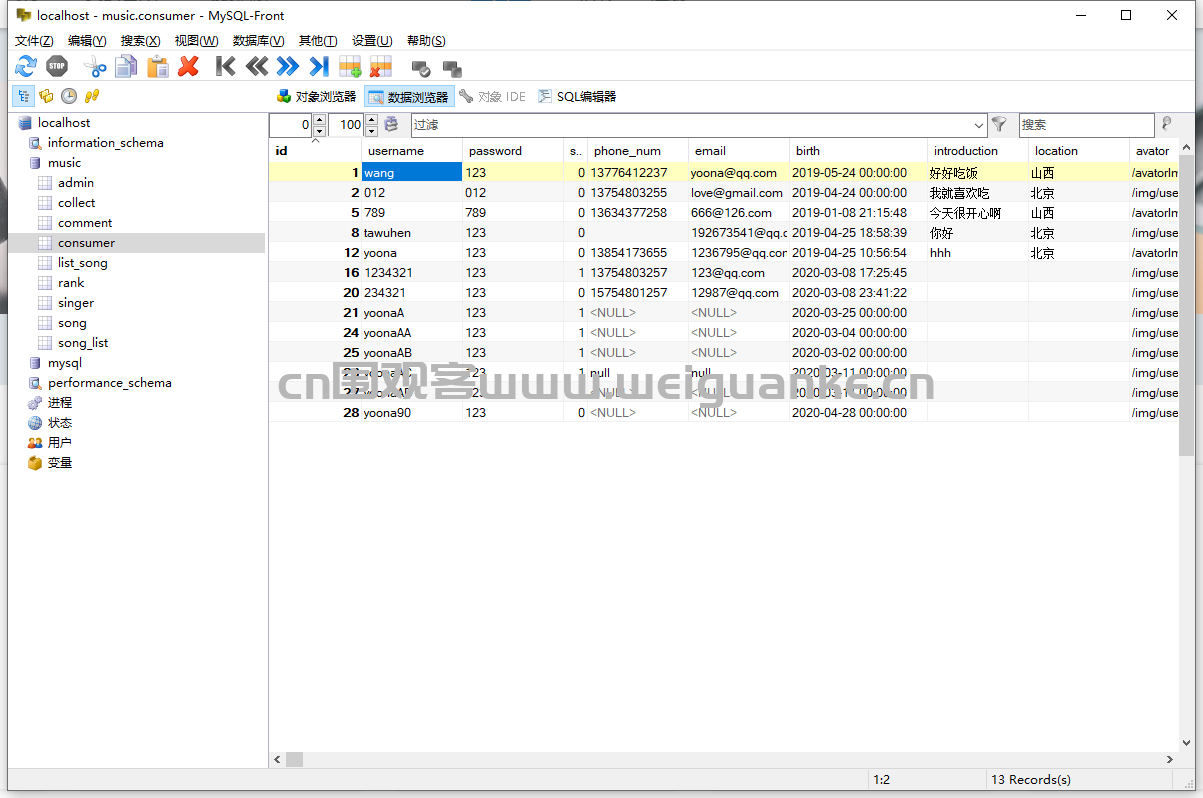Viewport: 1203px width, 798px height.
Task: Open the song_list table
Action: [83, 342]
